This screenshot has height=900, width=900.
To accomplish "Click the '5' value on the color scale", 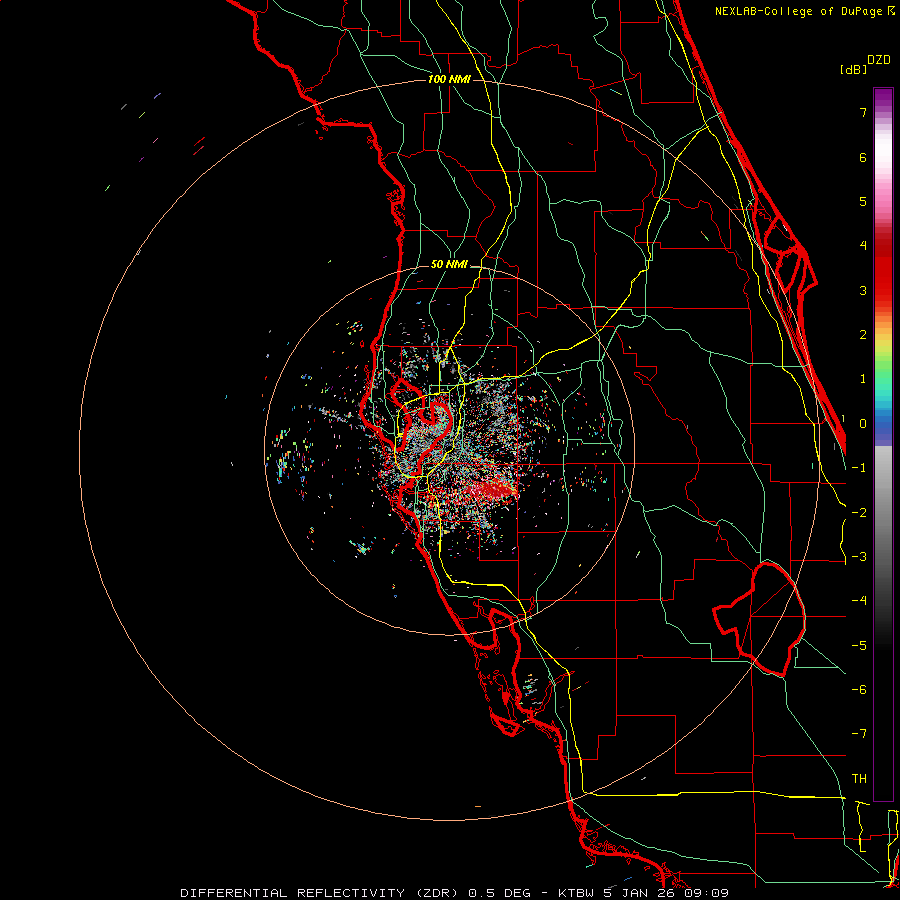I will (863, 201).
